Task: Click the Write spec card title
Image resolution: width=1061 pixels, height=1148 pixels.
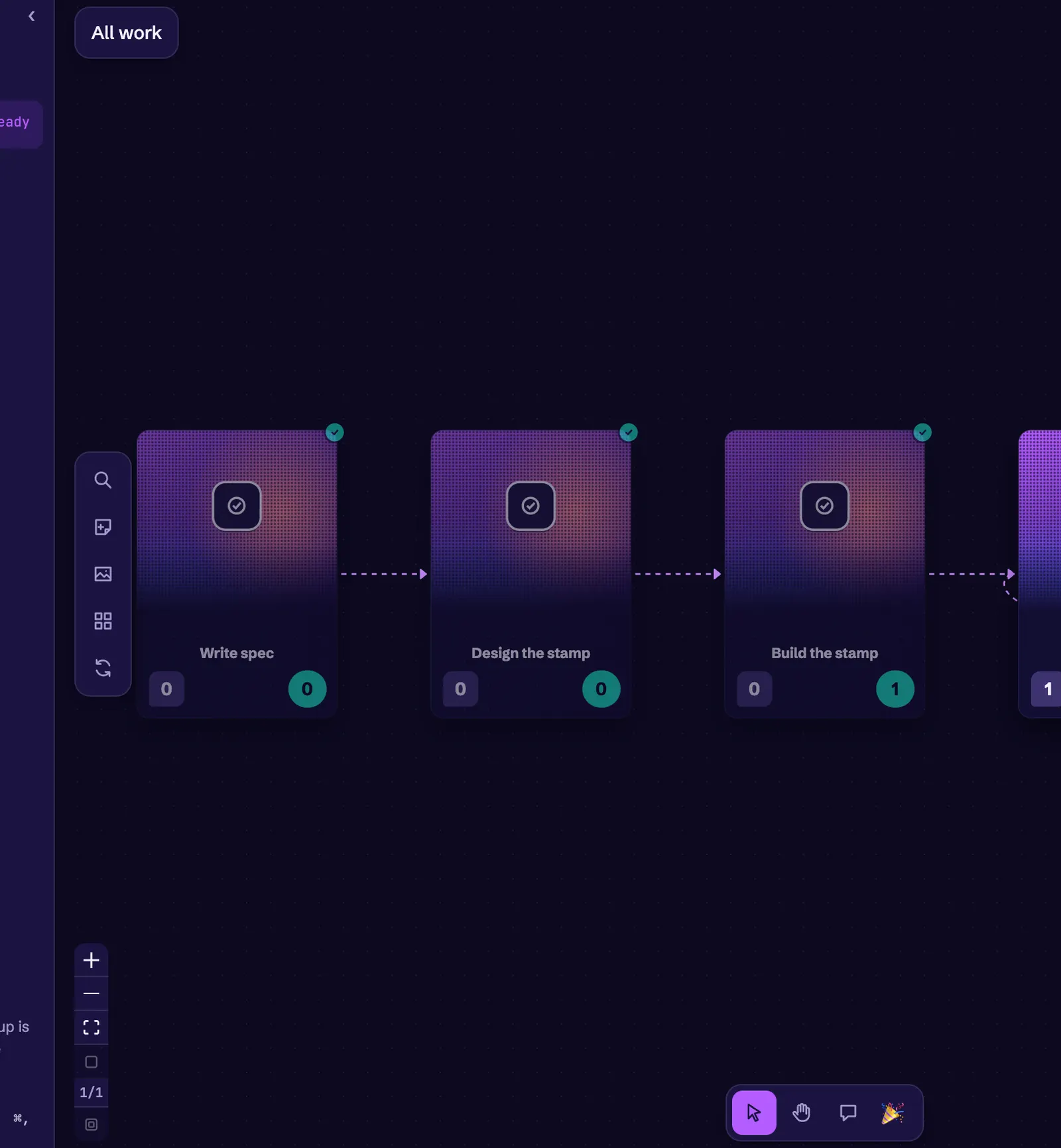Action: (237, 653)
